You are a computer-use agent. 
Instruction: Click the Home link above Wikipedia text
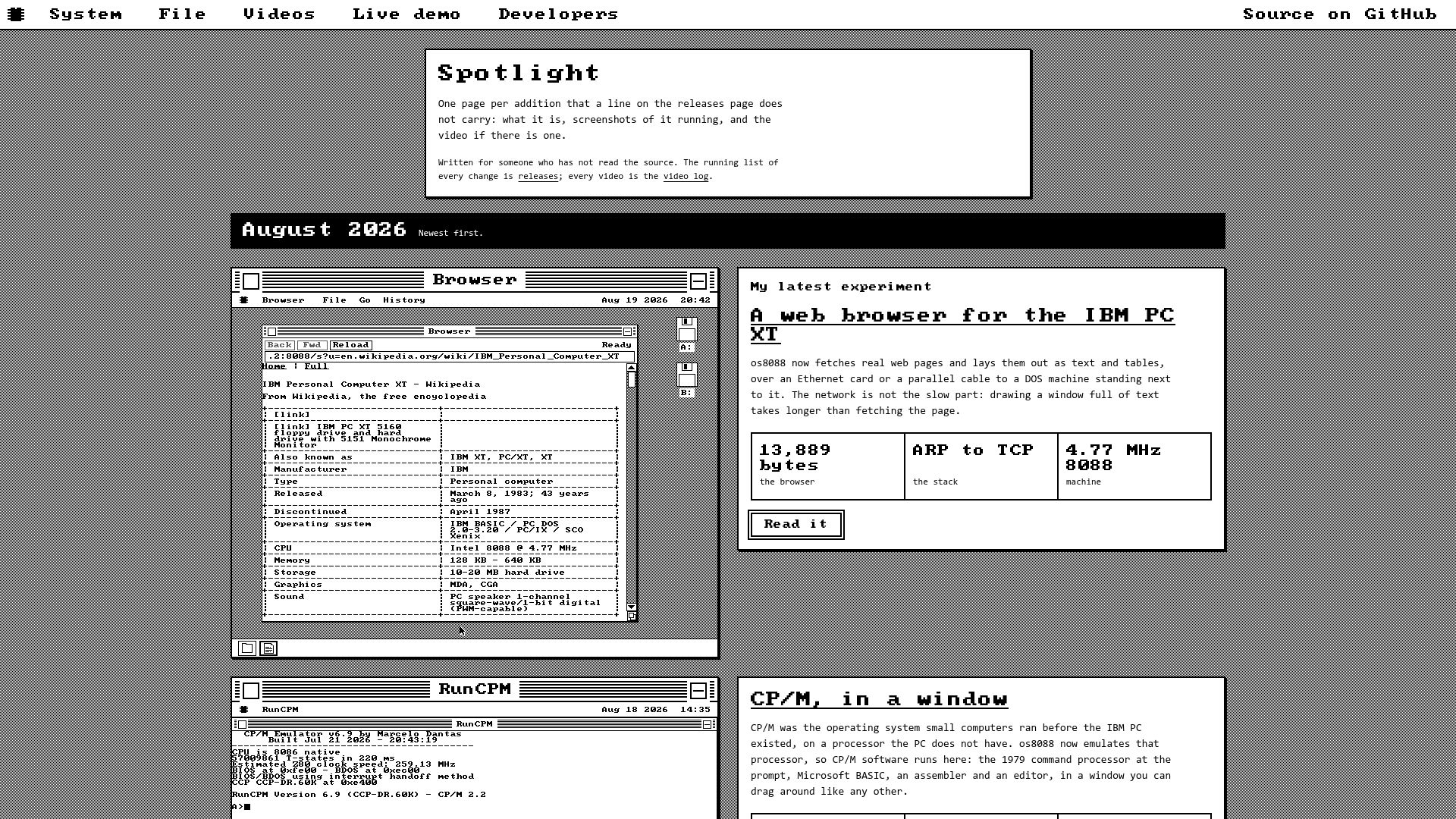coord(274,366)
